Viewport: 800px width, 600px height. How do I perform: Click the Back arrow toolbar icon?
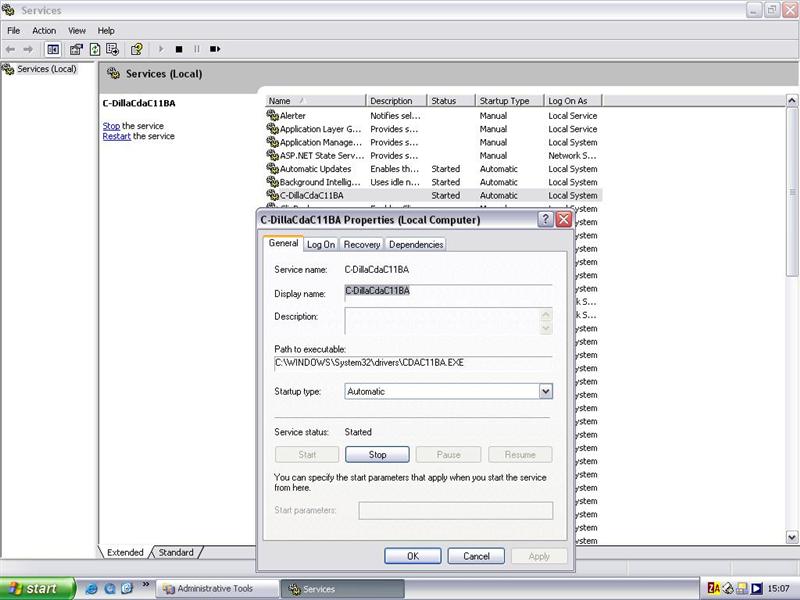click(x=10, y=49)
